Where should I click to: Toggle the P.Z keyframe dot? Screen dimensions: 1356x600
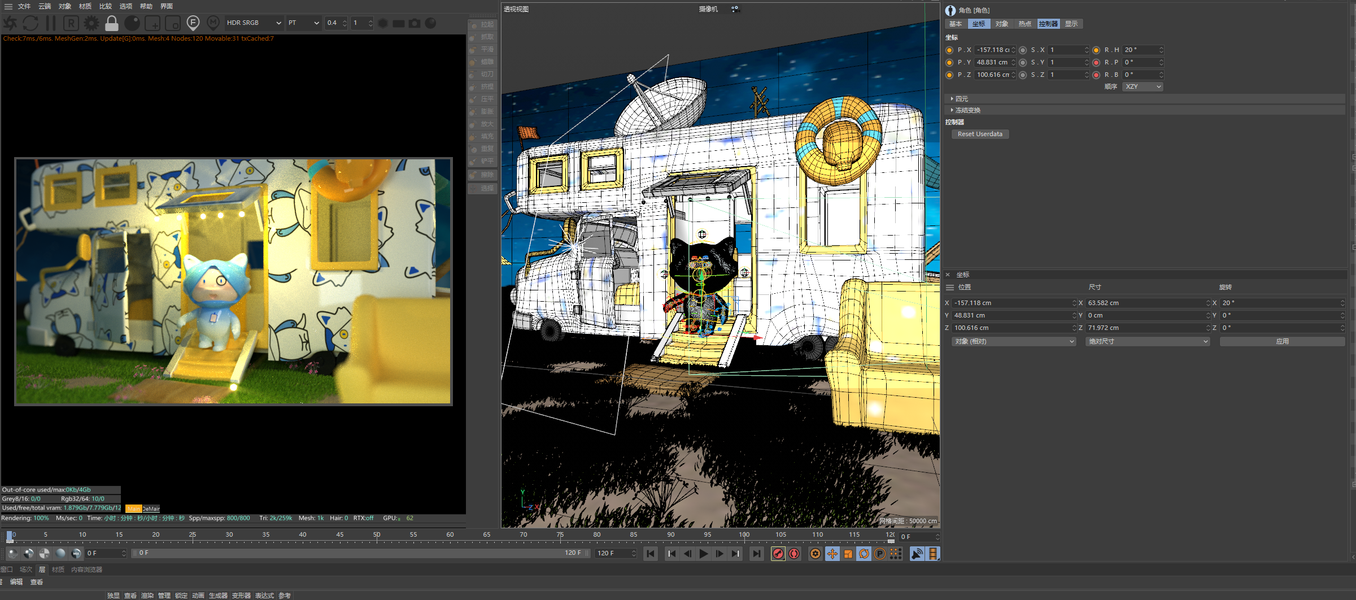pos(949,74)
